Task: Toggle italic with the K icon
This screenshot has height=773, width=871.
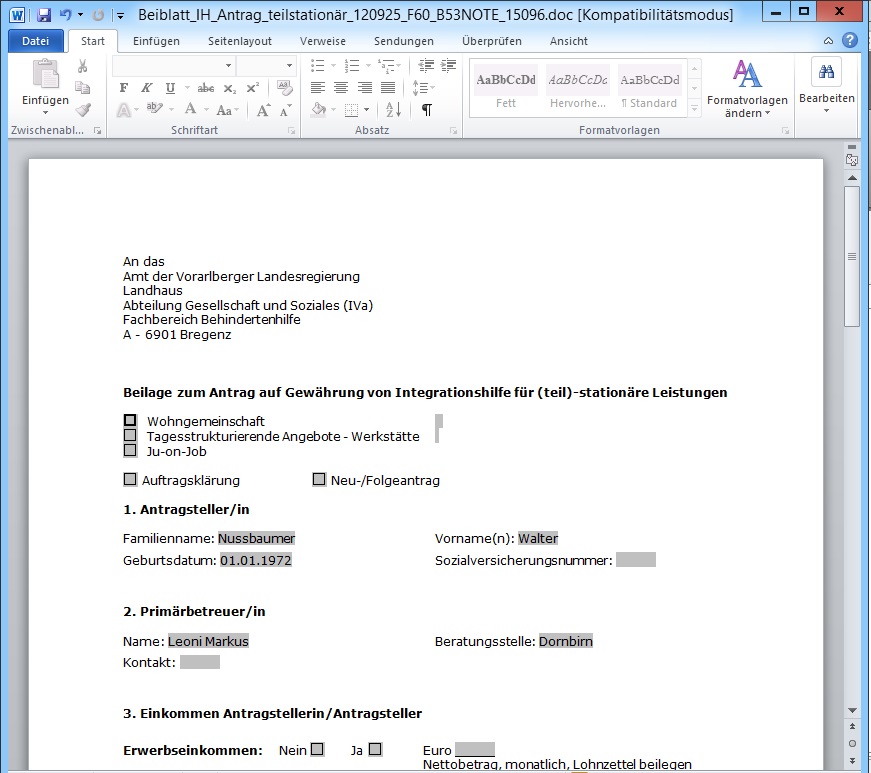Action: (x=147, y=88)
